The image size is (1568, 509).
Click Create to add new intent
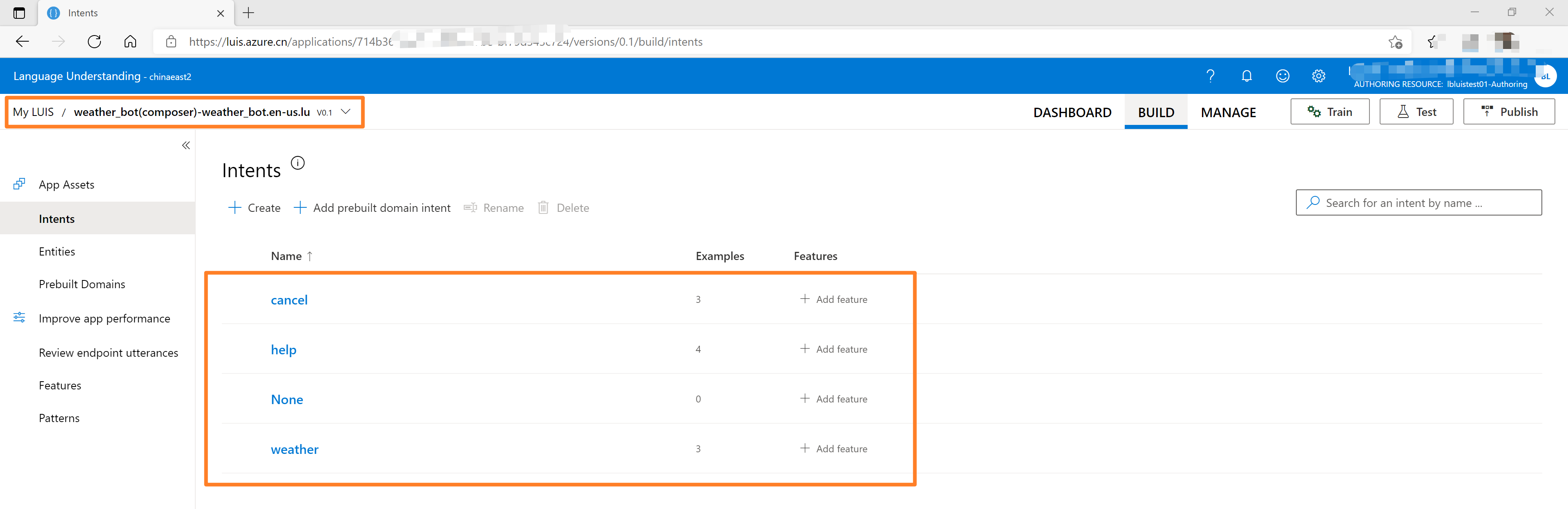pyautogui.click(x=254, y=208)
